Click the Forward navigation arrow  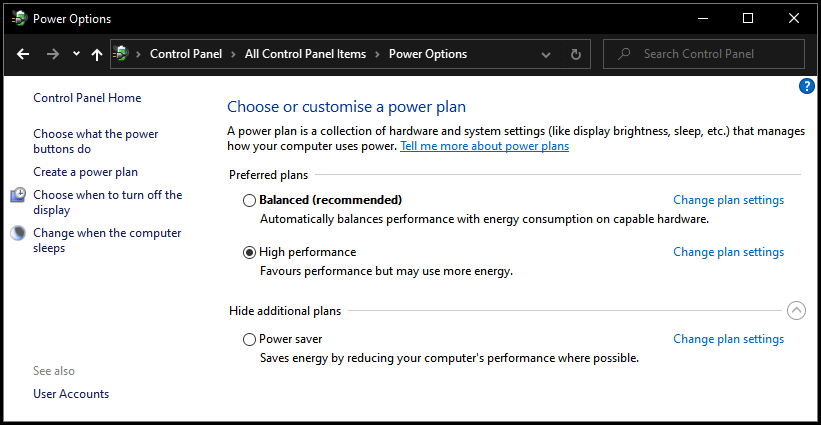point(52,54)
